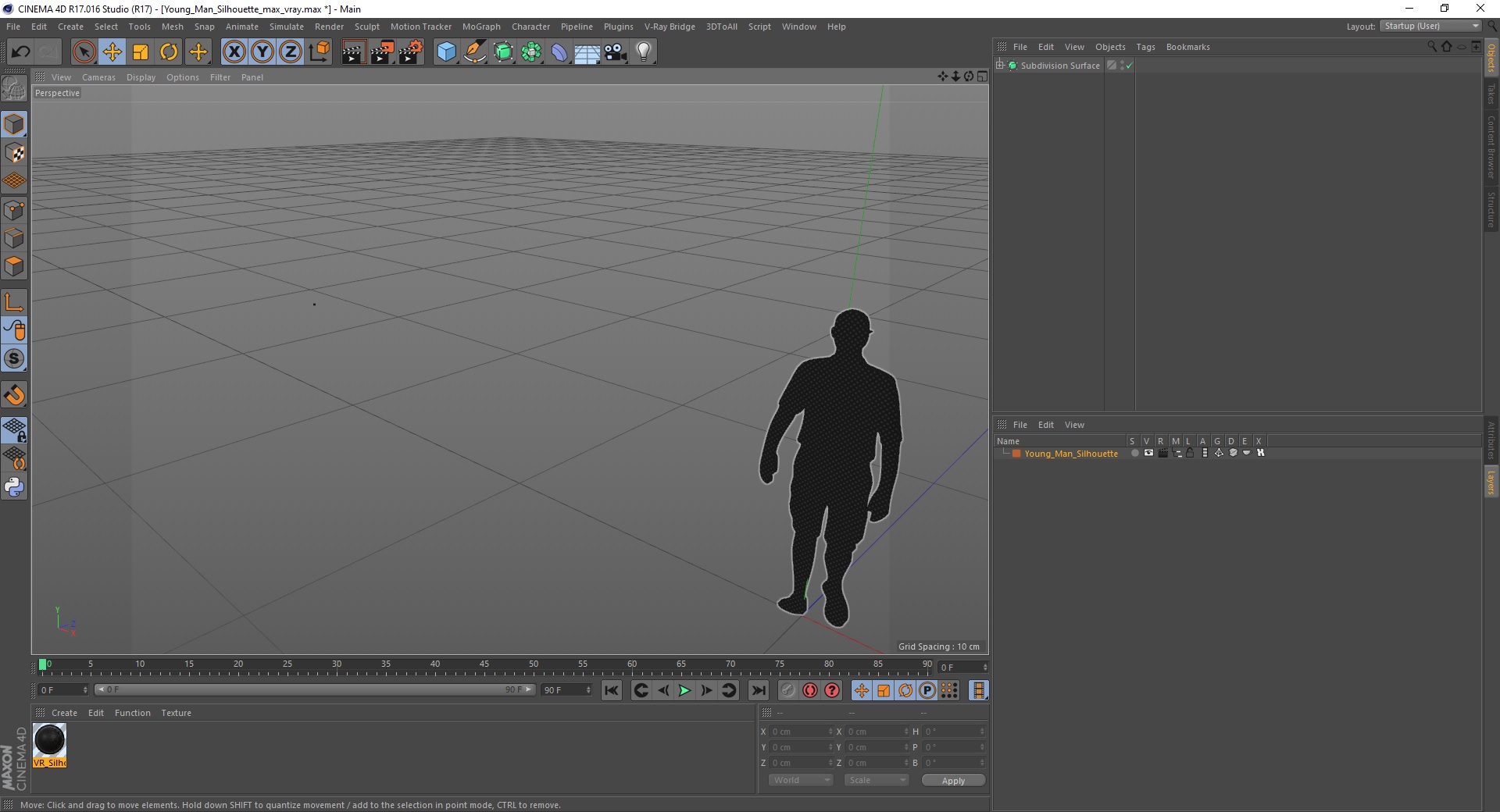This screenshot has width=1500, height=812.
Task: Toggle Z axis lock
Action: click(x=291, y=52)
